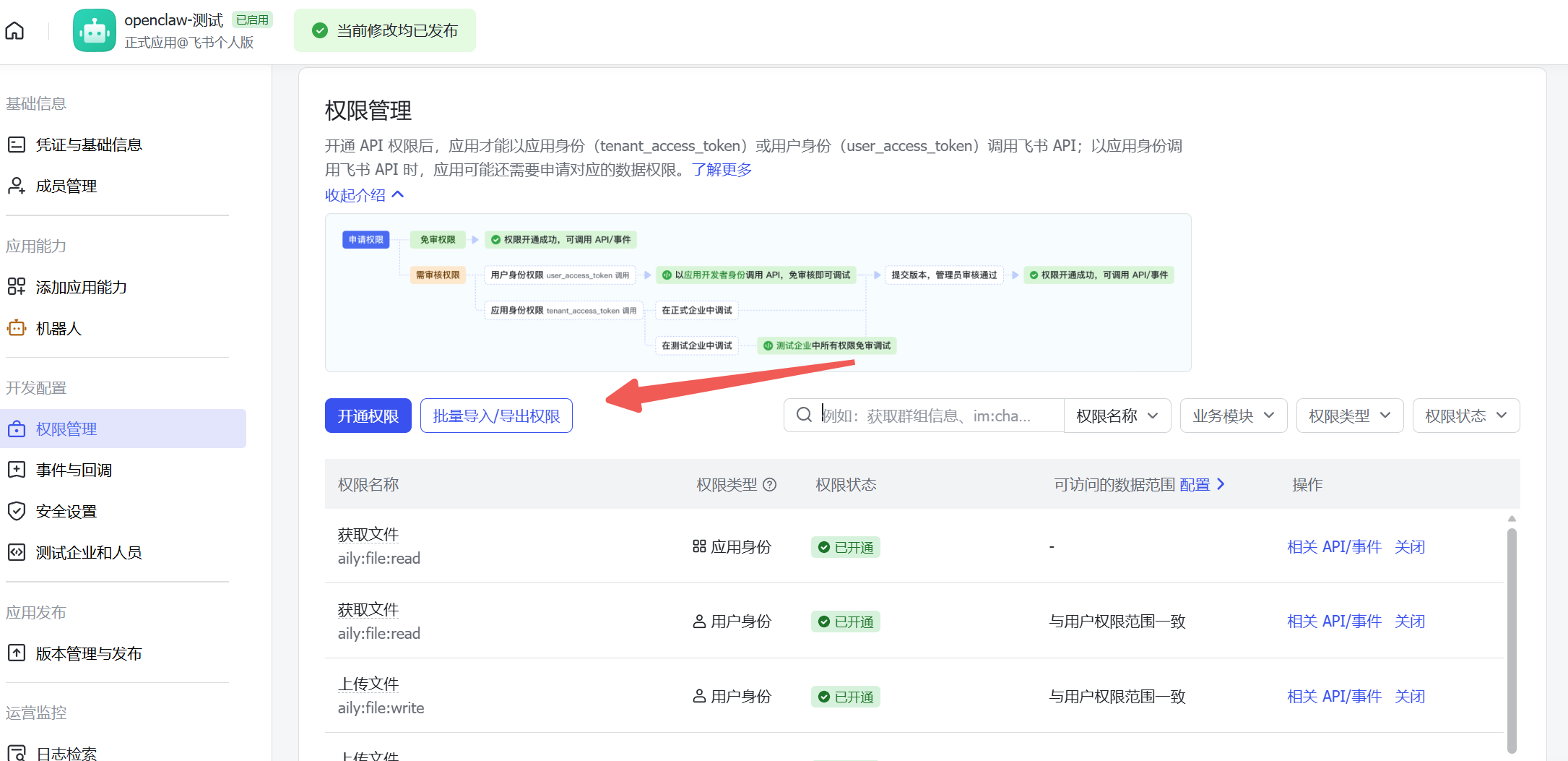This screenshot has width=1568, height=761.
Task: Click the 添加应用能力 grid icon
Action: (16, 287)
